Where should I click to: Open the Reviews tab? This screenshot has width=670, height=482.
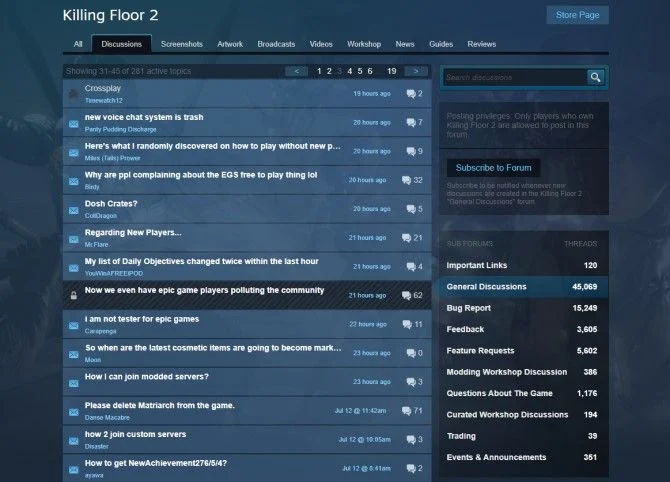click(x=482, y=44)
